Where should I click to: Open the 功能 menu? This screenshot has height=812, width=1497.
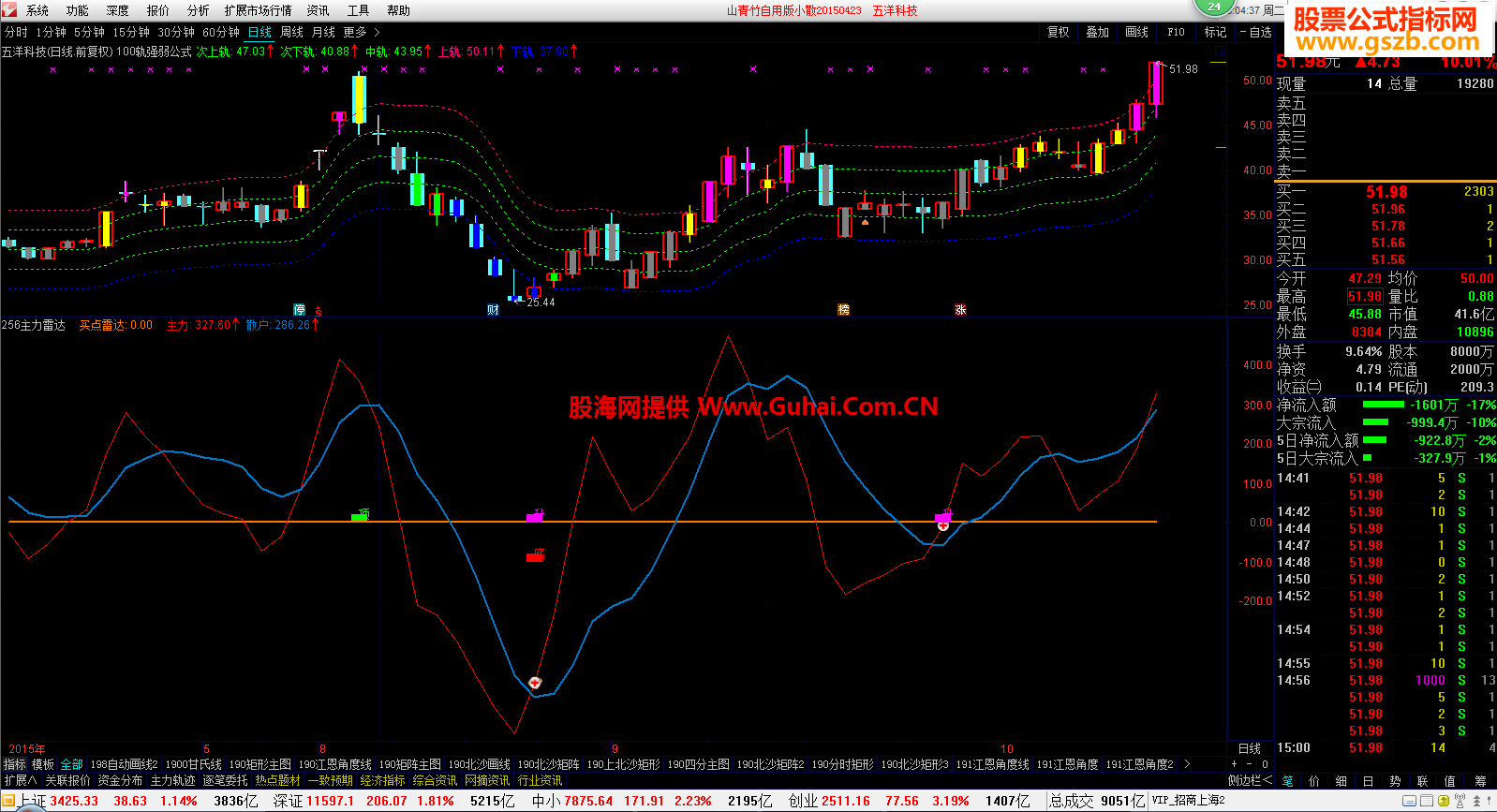[78, 10]
